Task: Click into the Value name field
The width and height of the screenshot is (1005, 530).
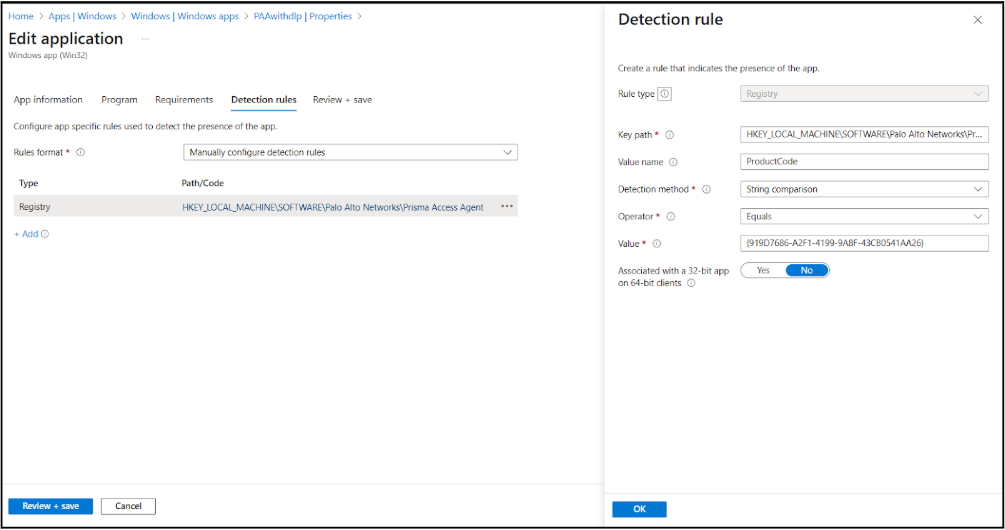Action: 864,162
